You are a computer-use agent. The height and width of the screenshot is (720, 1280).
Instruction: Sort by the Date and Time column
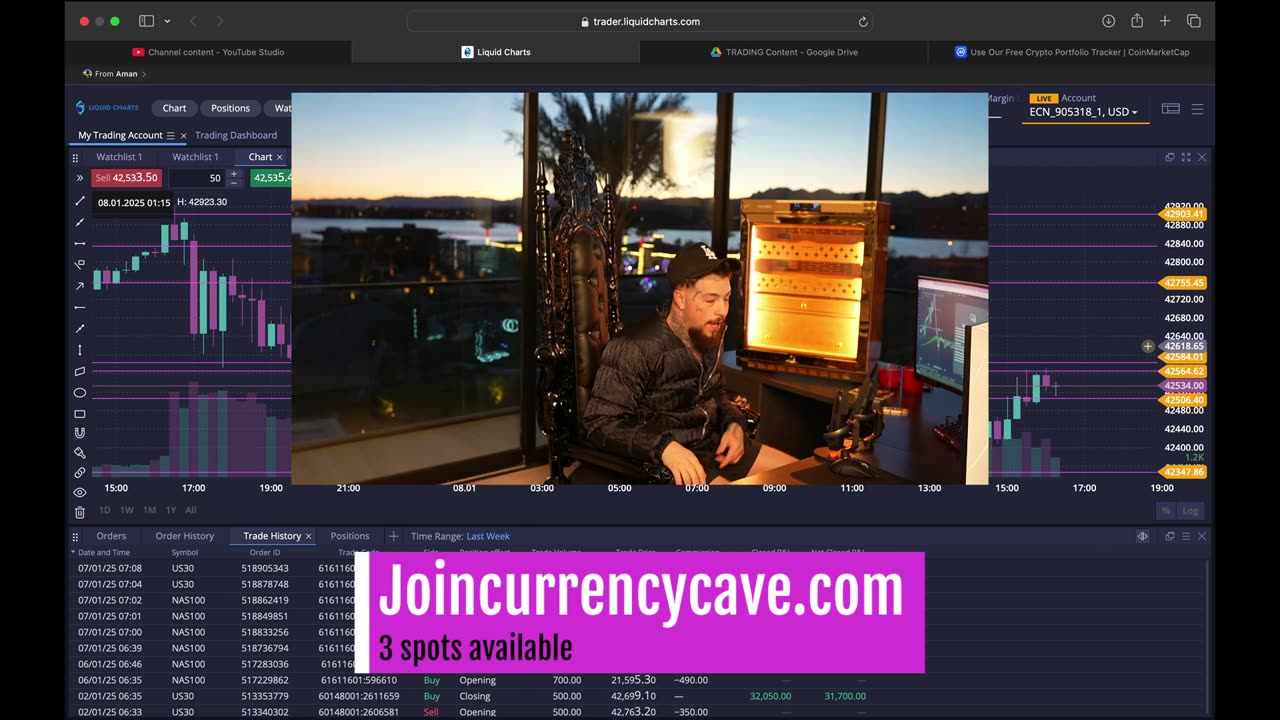tap(104, 552)
